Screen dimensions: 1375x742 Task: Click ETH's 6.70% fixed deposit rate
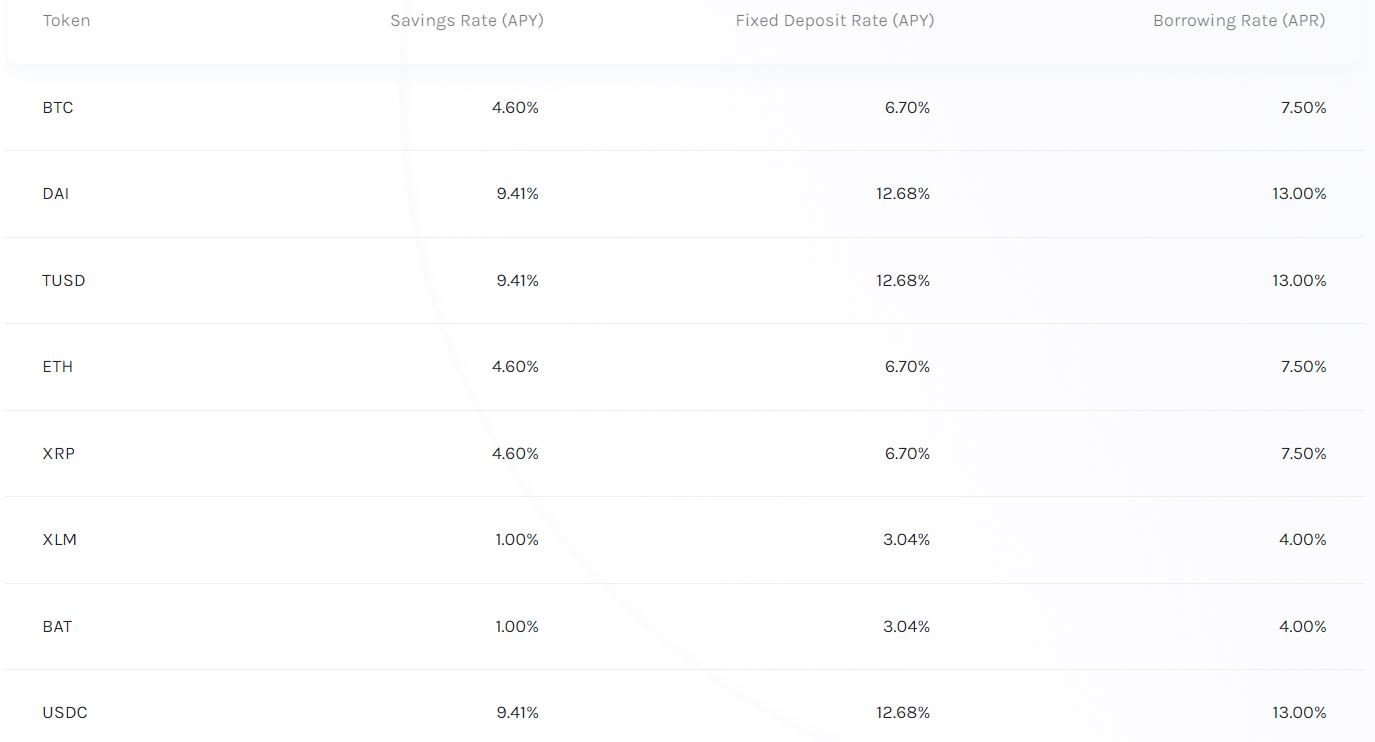point(907,367)
